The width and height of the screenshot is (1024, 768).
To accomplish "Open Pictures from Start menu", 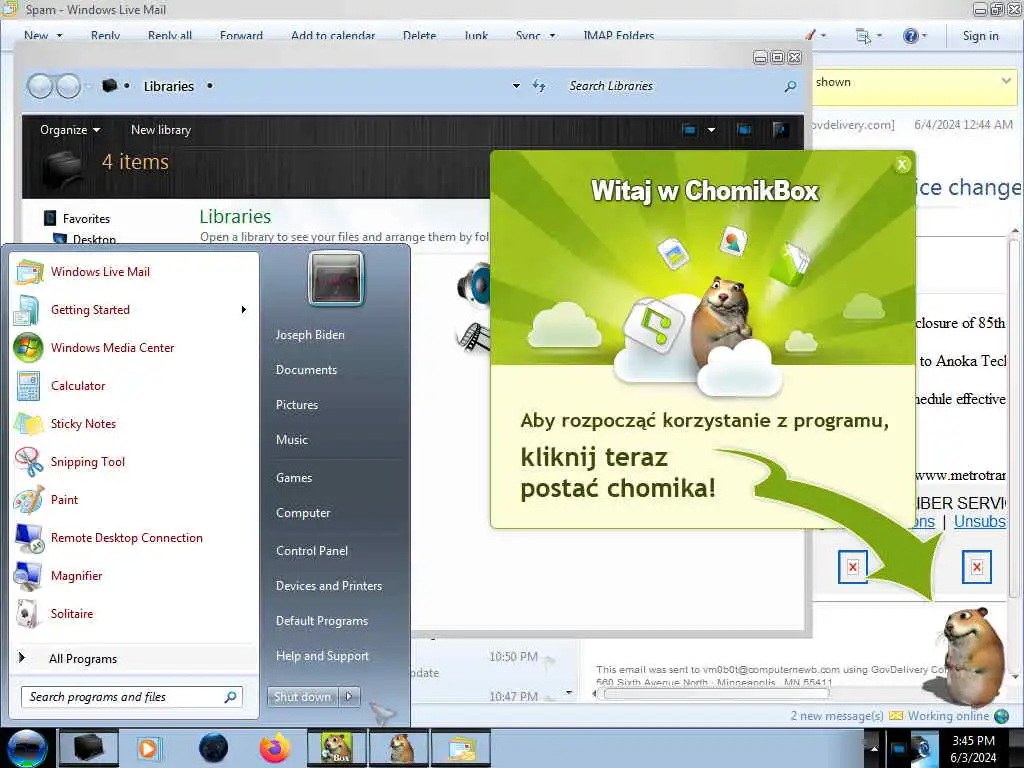I will click(x=296, y=405).
